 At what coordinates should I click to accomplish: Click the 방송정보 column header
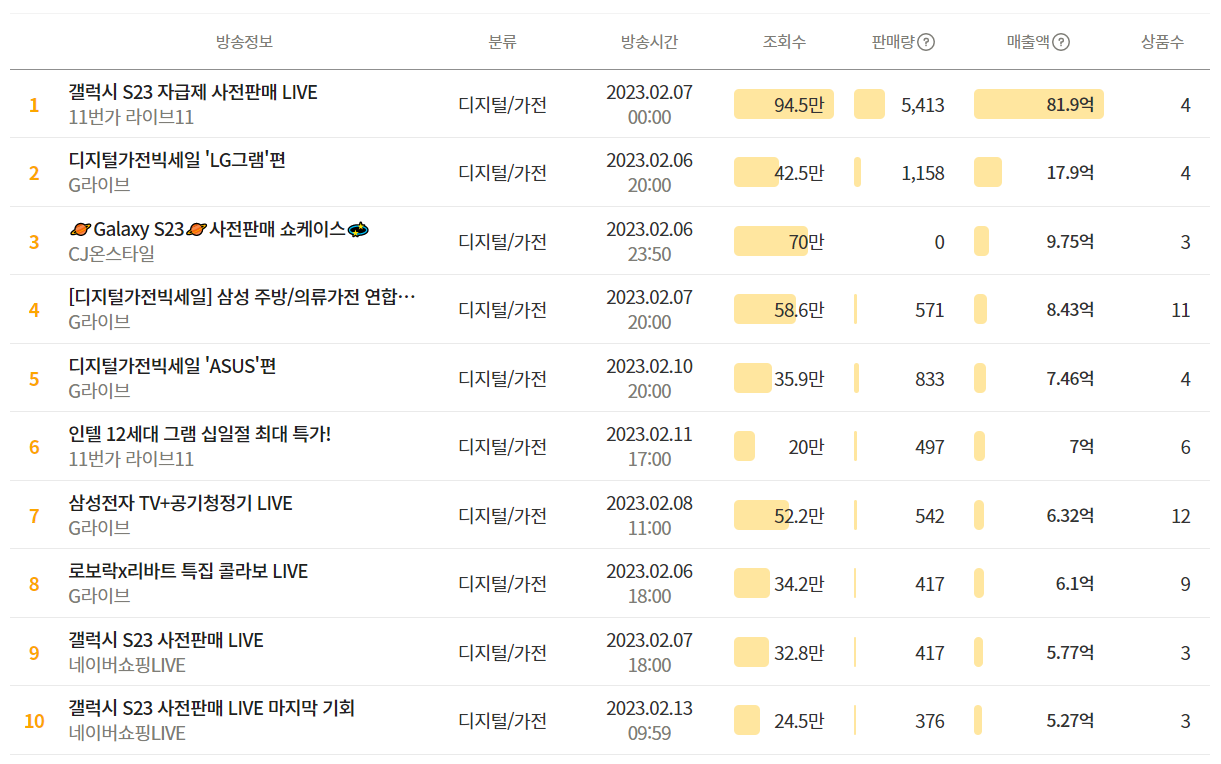click(244, 42)
